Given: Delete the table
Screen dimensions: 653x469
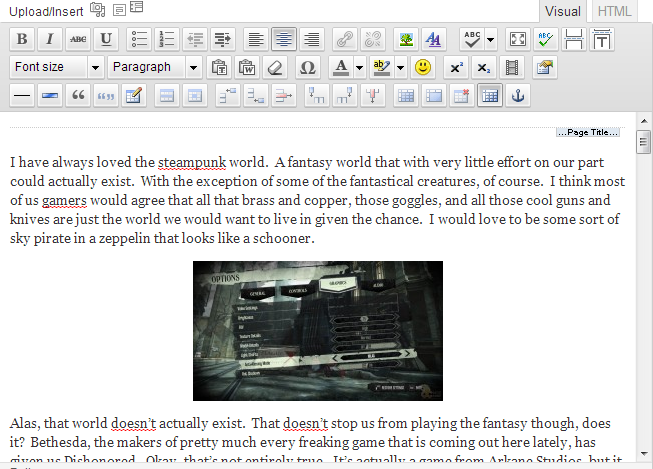Looking at the screenshot, I should click(461, 95).
